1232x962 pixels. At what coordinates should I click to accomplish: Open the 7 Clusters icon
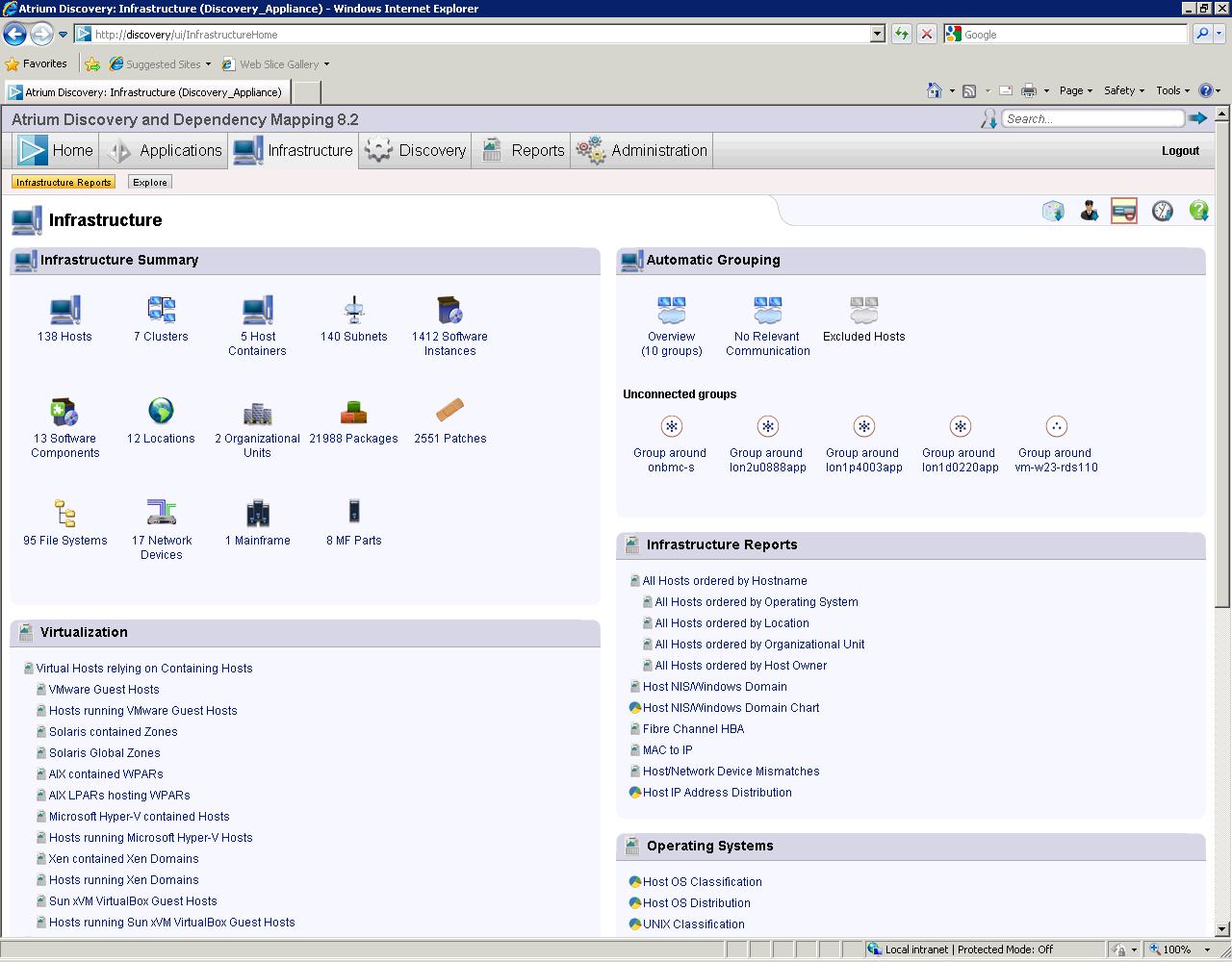point(162,310)
